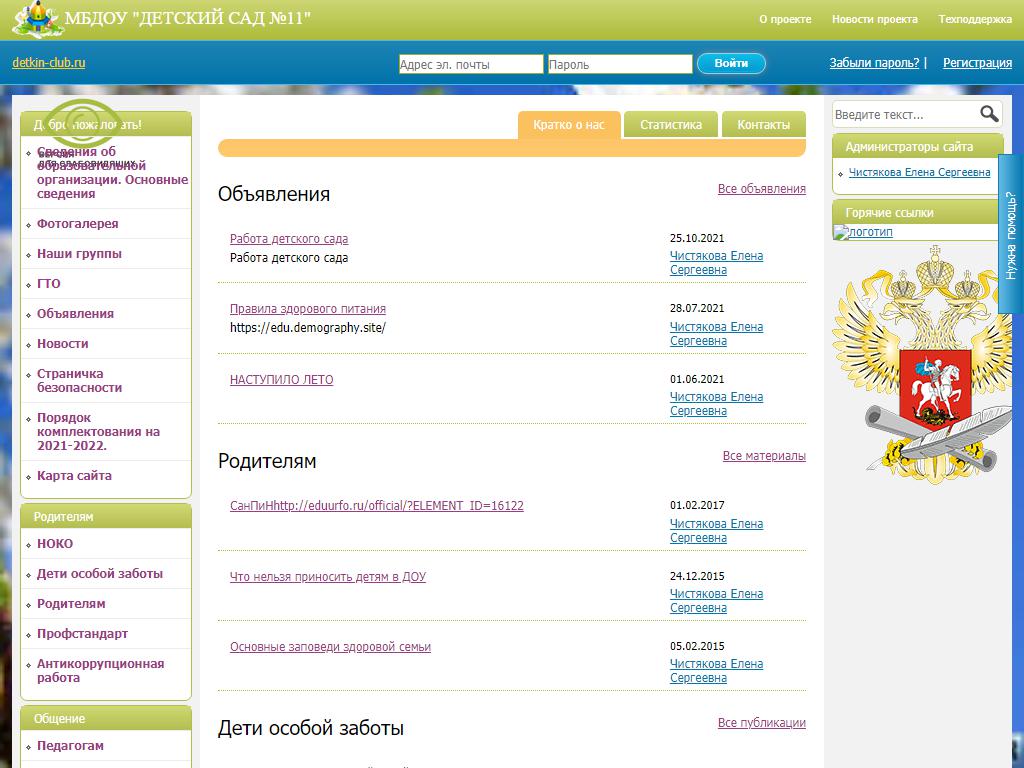
Task: Click the site search text field
Action: pos(903,114)
